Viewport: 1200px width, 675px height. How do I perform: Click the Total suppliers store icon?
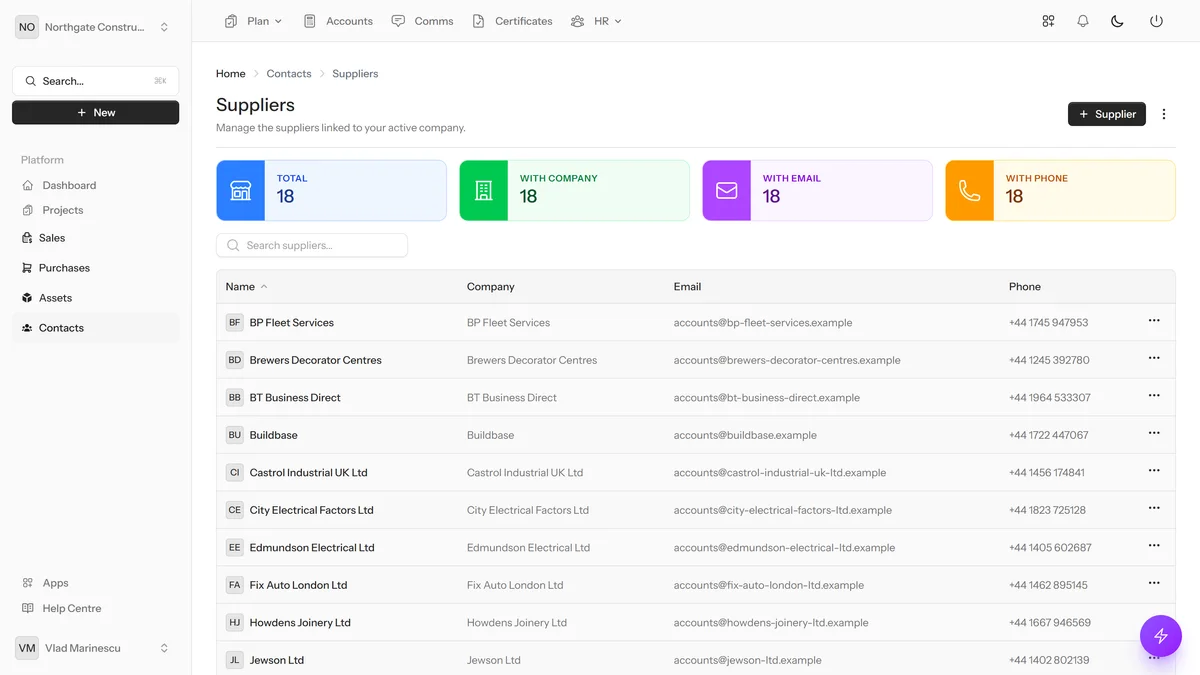click(241, 191)
